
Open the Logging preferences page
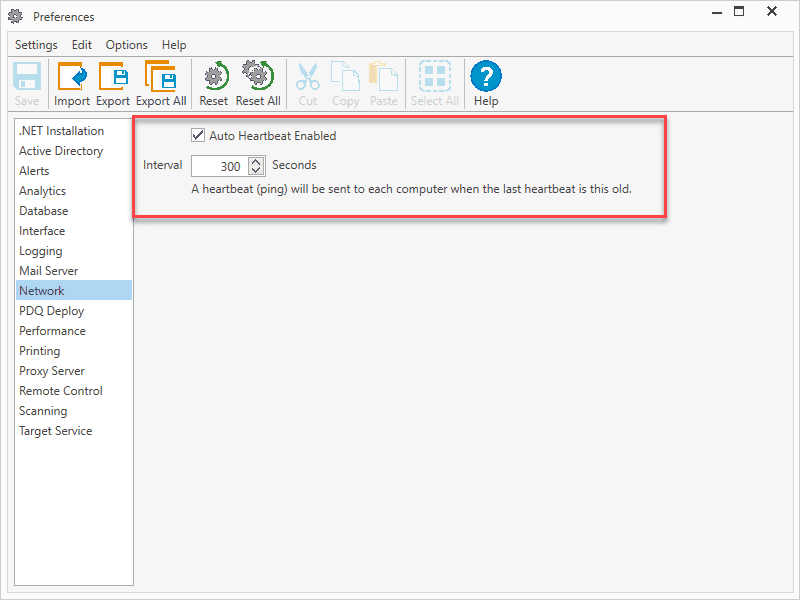[74, 251]
